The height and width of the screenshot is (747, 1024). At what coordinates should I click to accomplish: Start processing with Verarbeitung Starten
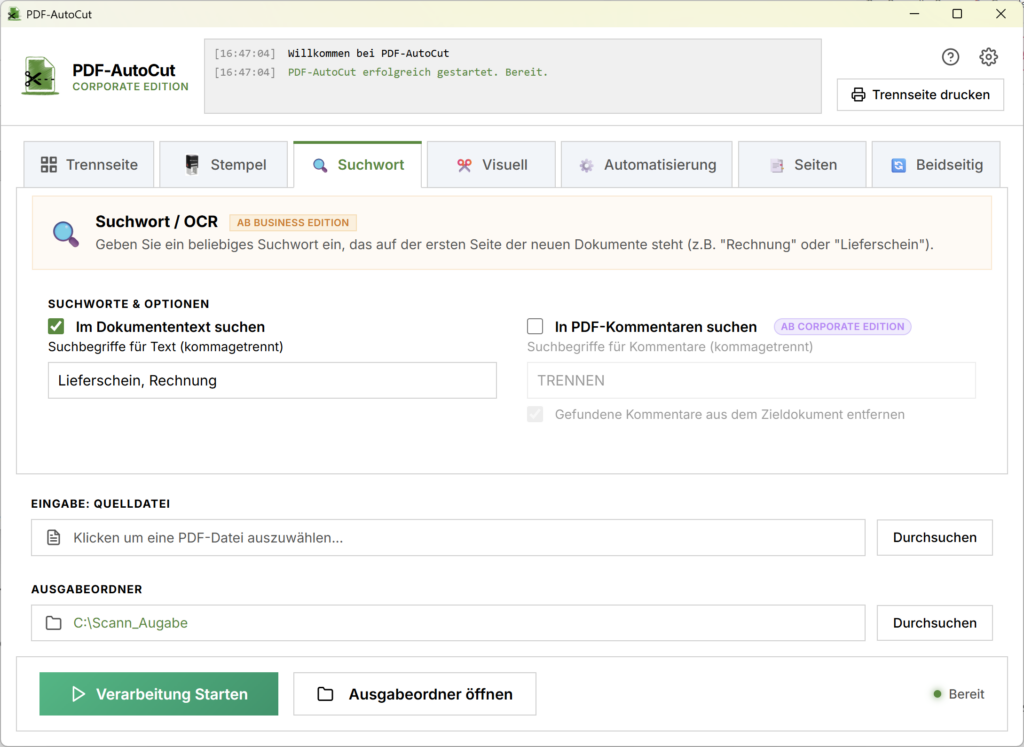pos(159,693)
